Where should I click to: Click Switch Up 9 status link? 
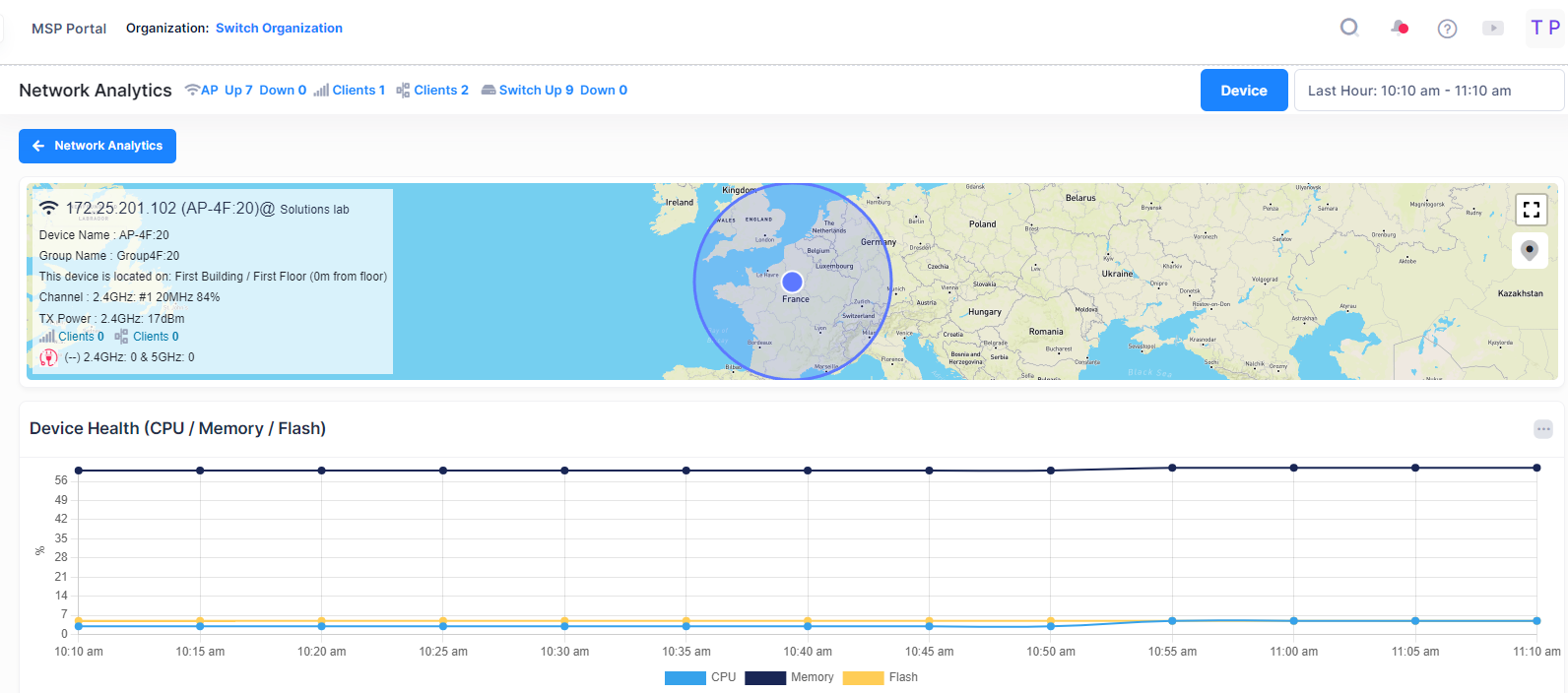pyautogui.click(x=537, y=90)
